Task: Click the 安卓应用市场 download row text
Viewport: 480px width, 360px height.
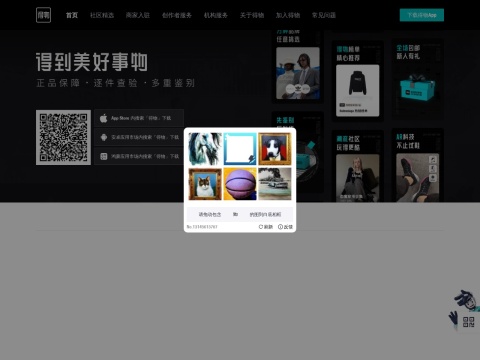Action: [145, 137]
